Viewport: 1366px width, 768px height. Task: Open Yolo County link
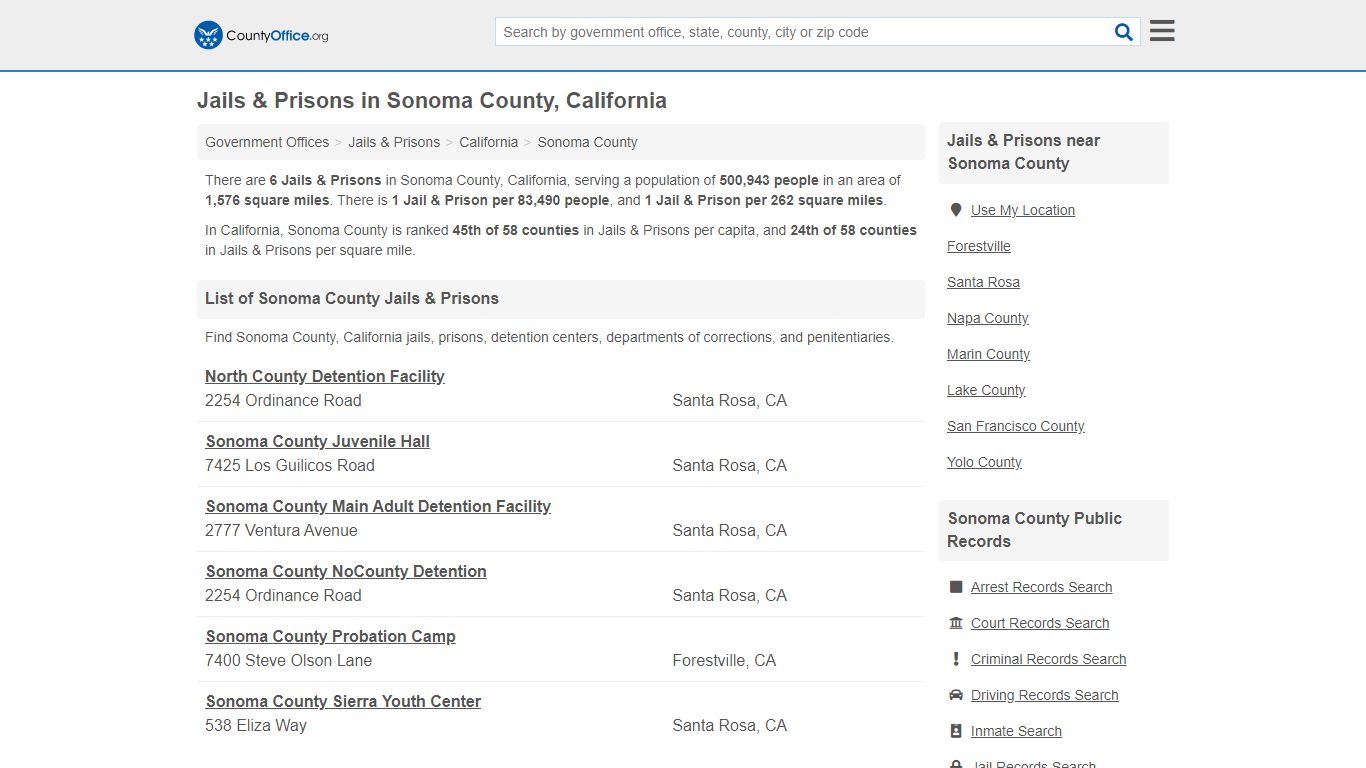[985, 462]
